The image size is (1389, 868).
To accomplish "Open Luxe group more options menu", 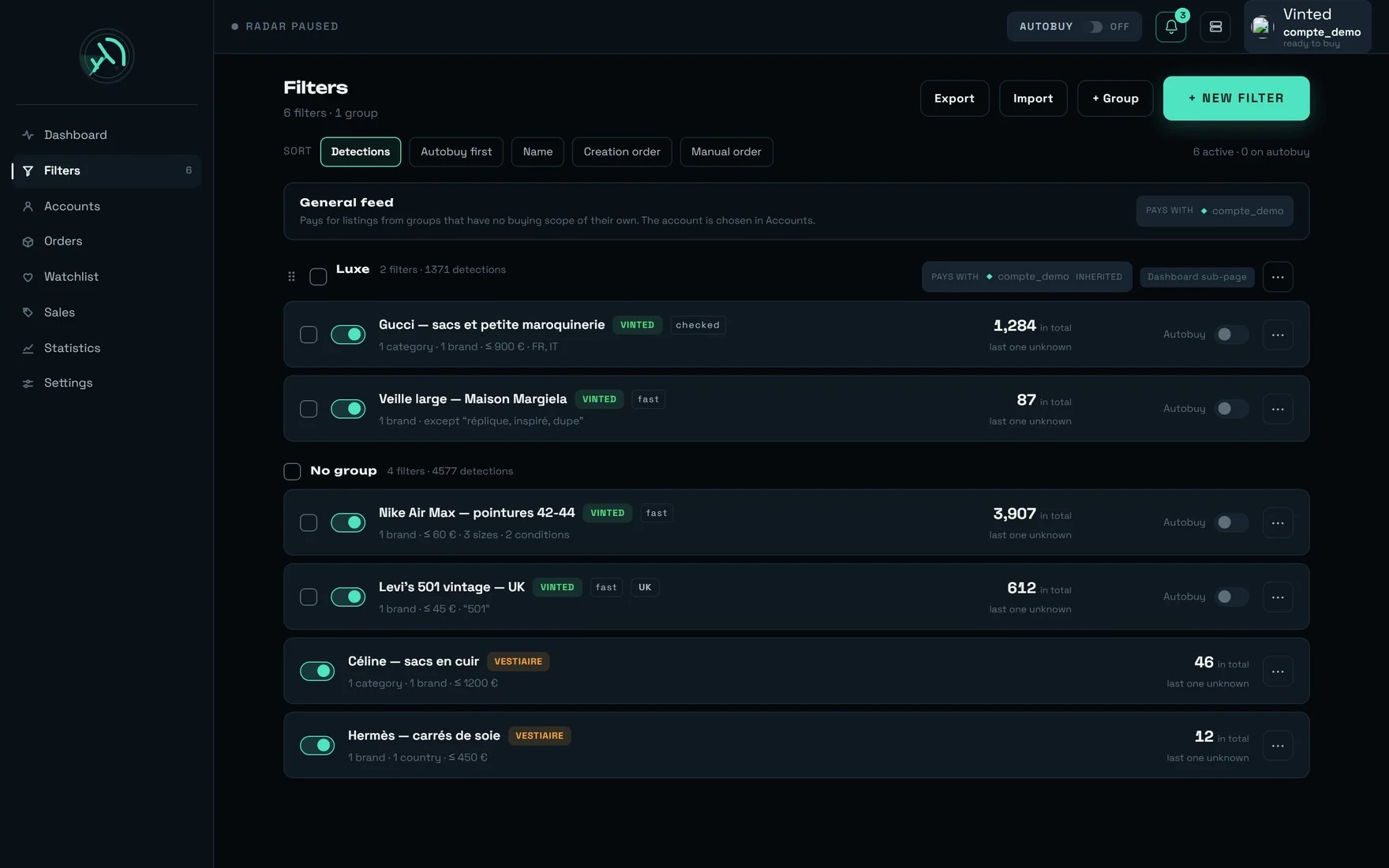I will [1278, 277].
